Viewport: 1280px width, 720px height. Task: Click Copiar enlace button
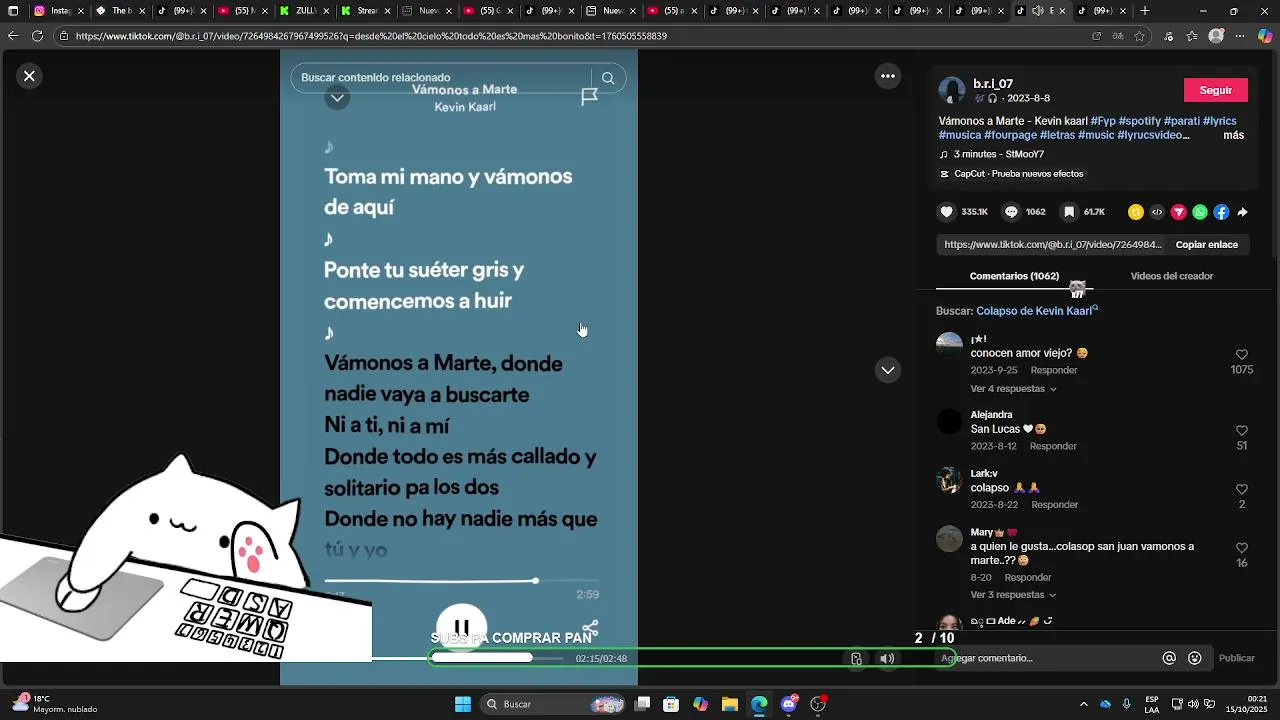[x=1207, y=244]
